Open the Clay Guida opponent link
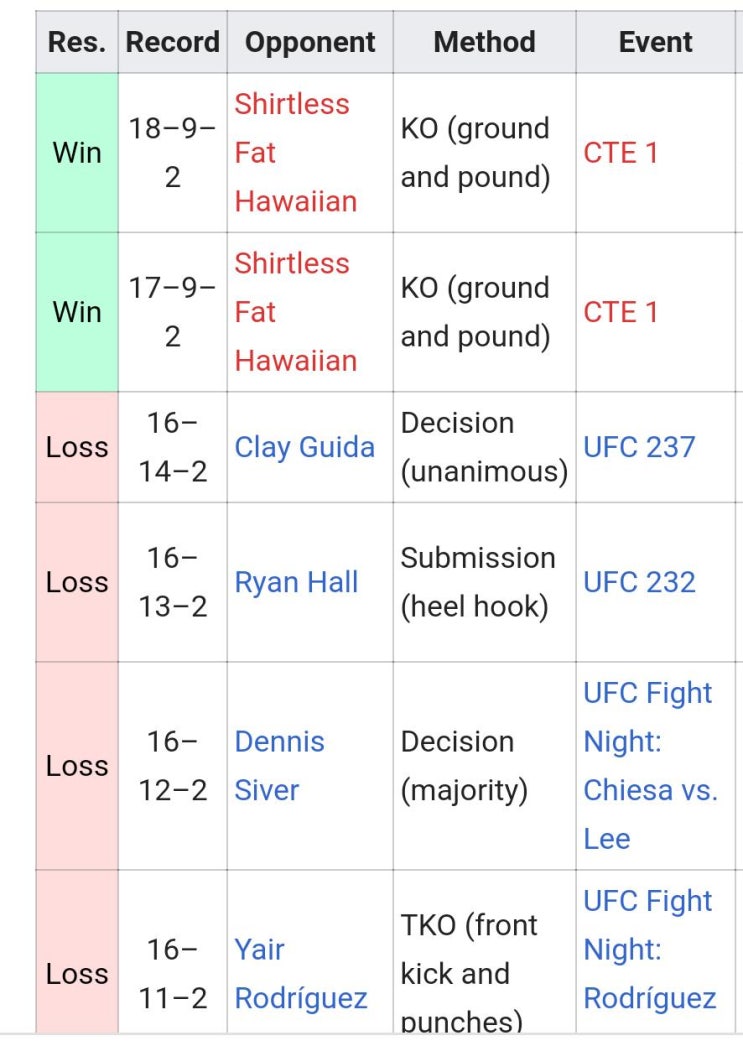 (x=304, y=447)
